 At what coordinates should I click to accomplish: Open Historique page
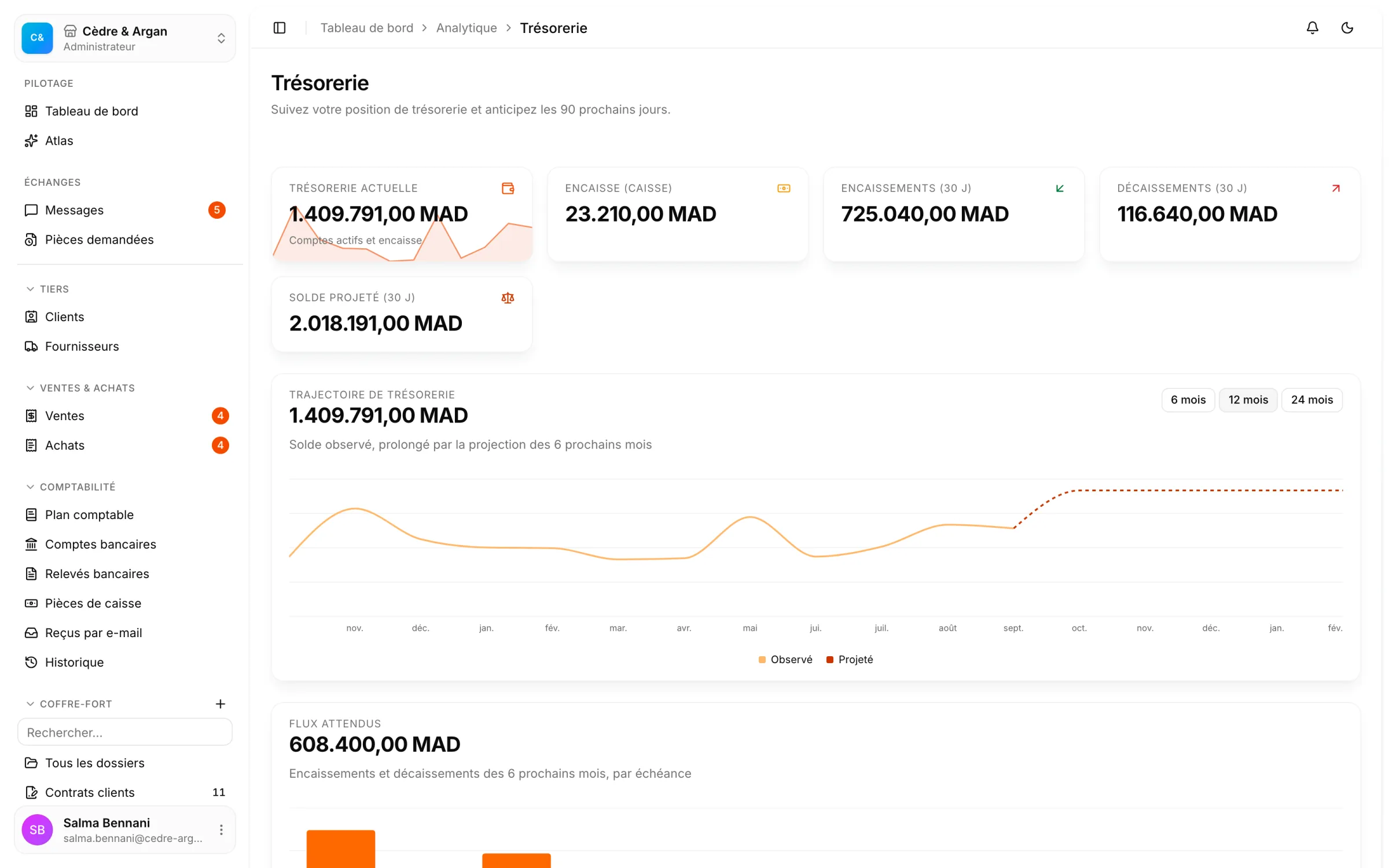[125, 662]
